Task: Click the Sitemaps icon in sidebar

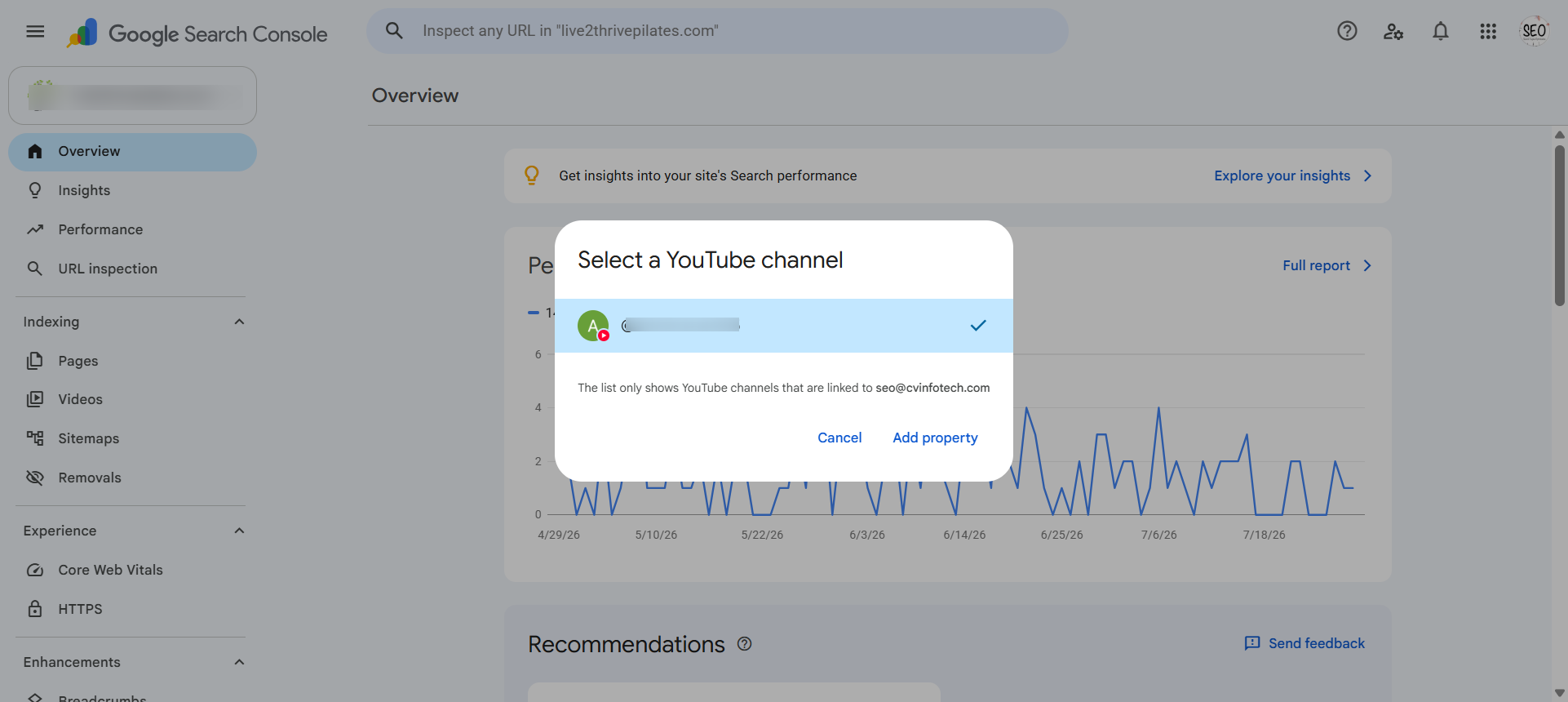Action: click(35, 438)
